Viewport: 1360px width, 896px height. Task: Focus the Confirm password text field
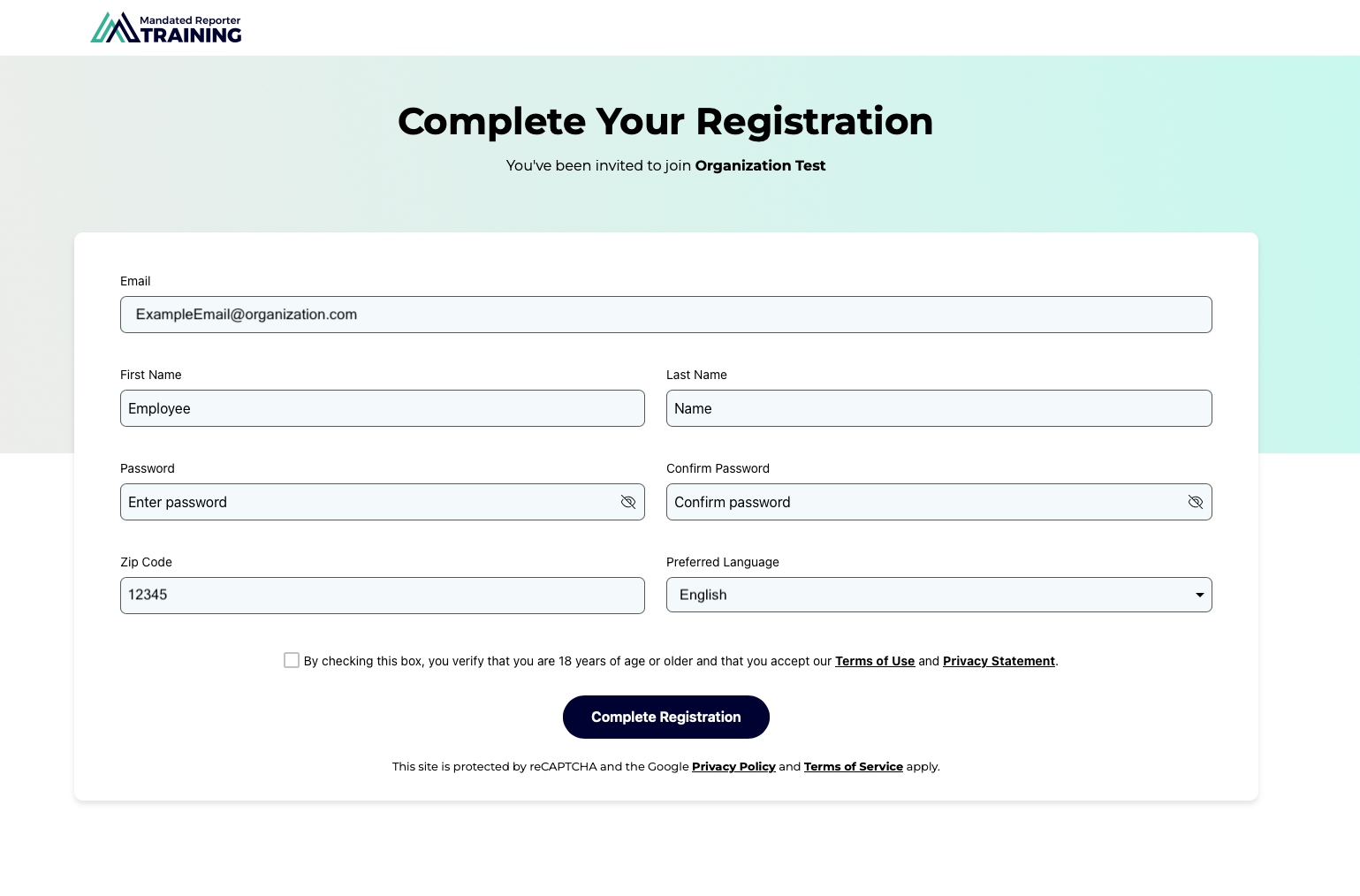pos(923,502)
